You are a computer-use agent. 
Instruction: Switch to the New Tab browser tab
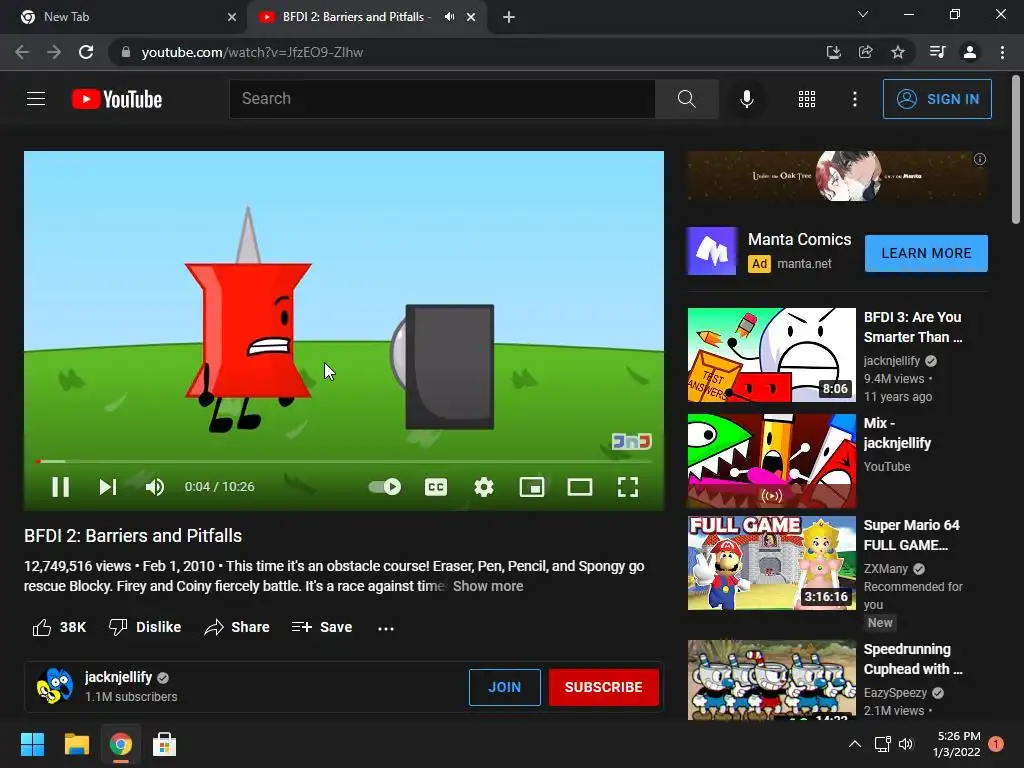click(123, 17)
